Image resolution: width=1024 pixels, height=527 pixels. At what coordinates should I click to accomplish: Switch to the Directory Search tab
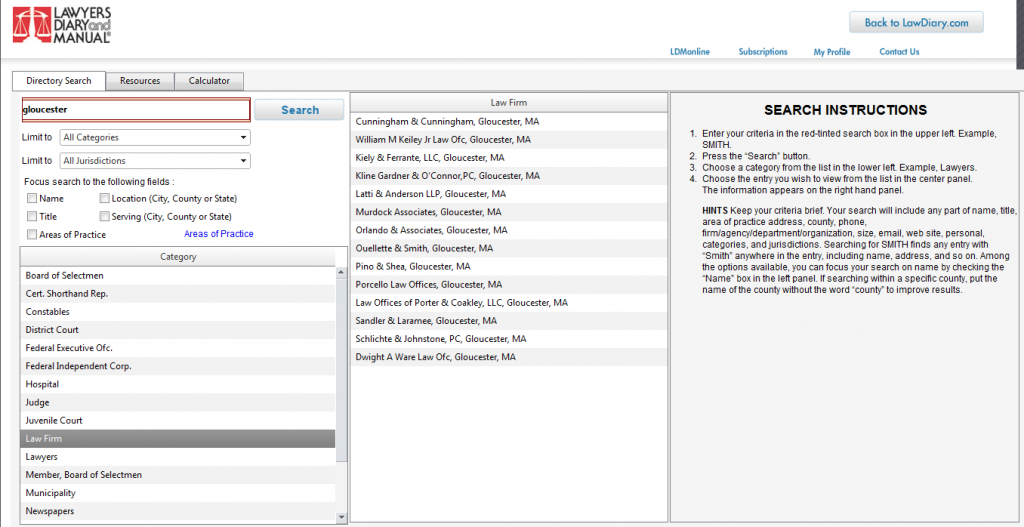(x=59, y=81)
